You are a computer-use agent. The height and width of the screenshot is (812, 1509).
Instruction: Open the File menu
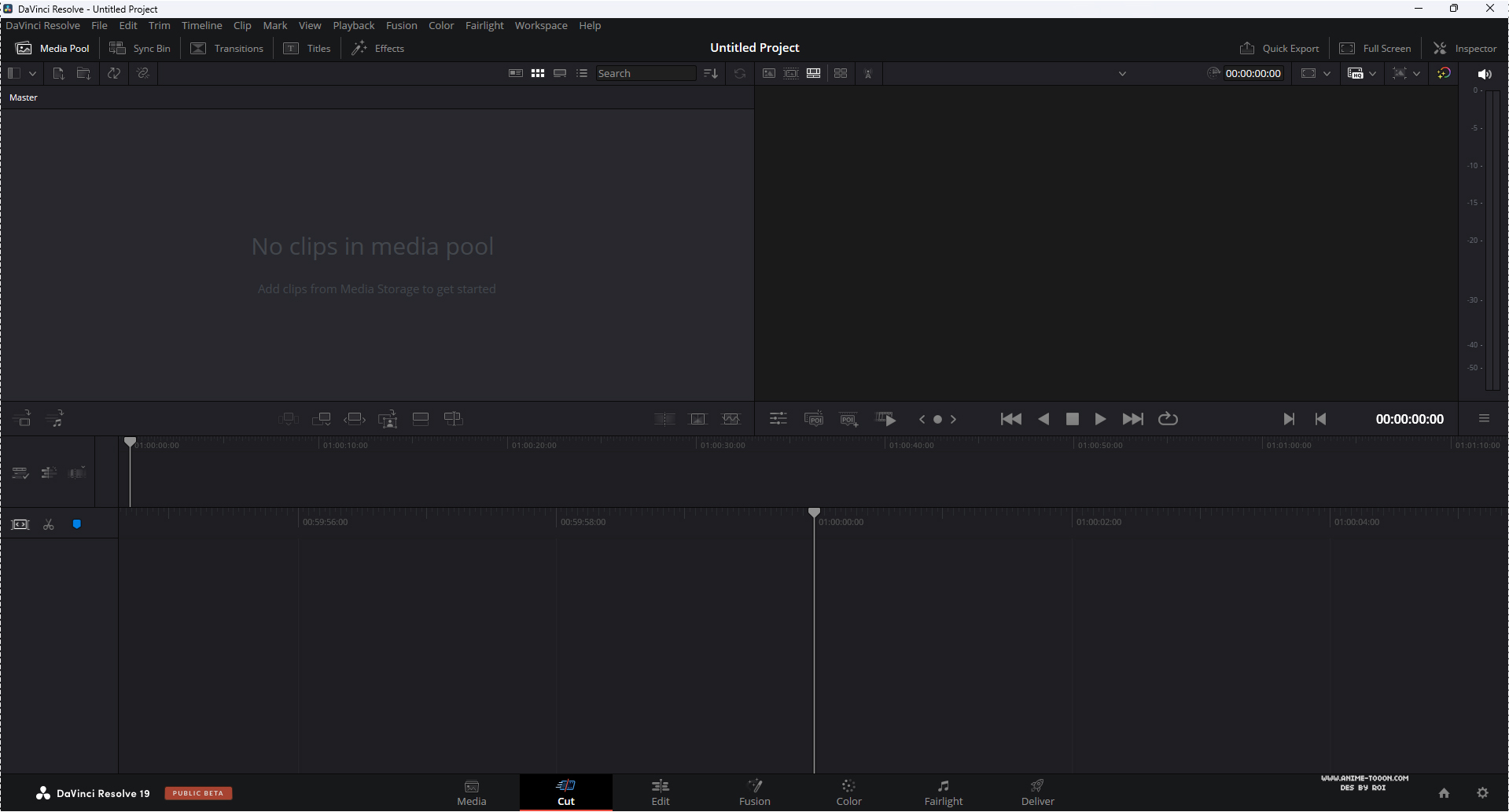click(99, 25)
